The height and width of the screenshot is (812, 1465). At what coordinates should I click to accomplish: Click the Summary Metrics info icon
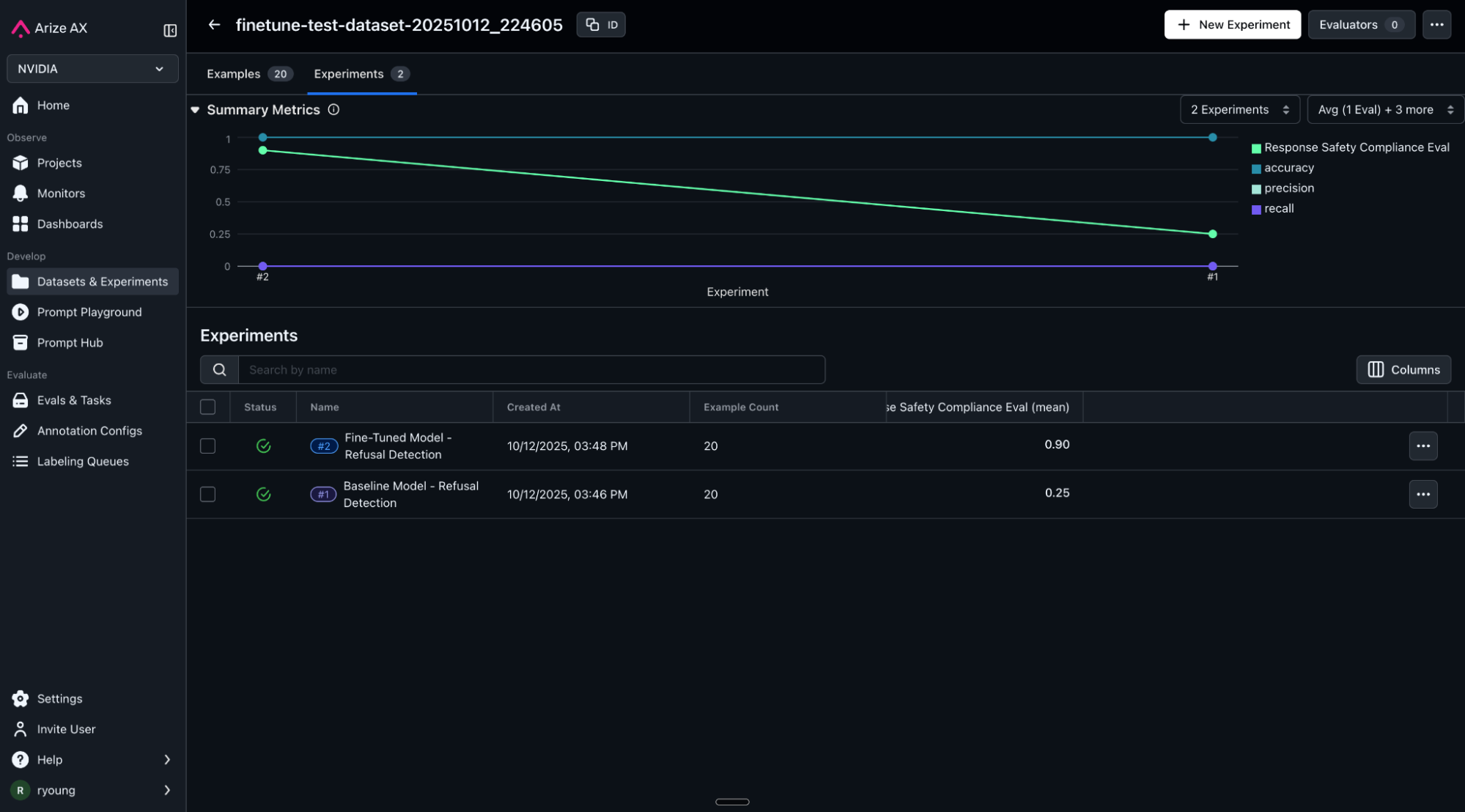tap(333, 110)
